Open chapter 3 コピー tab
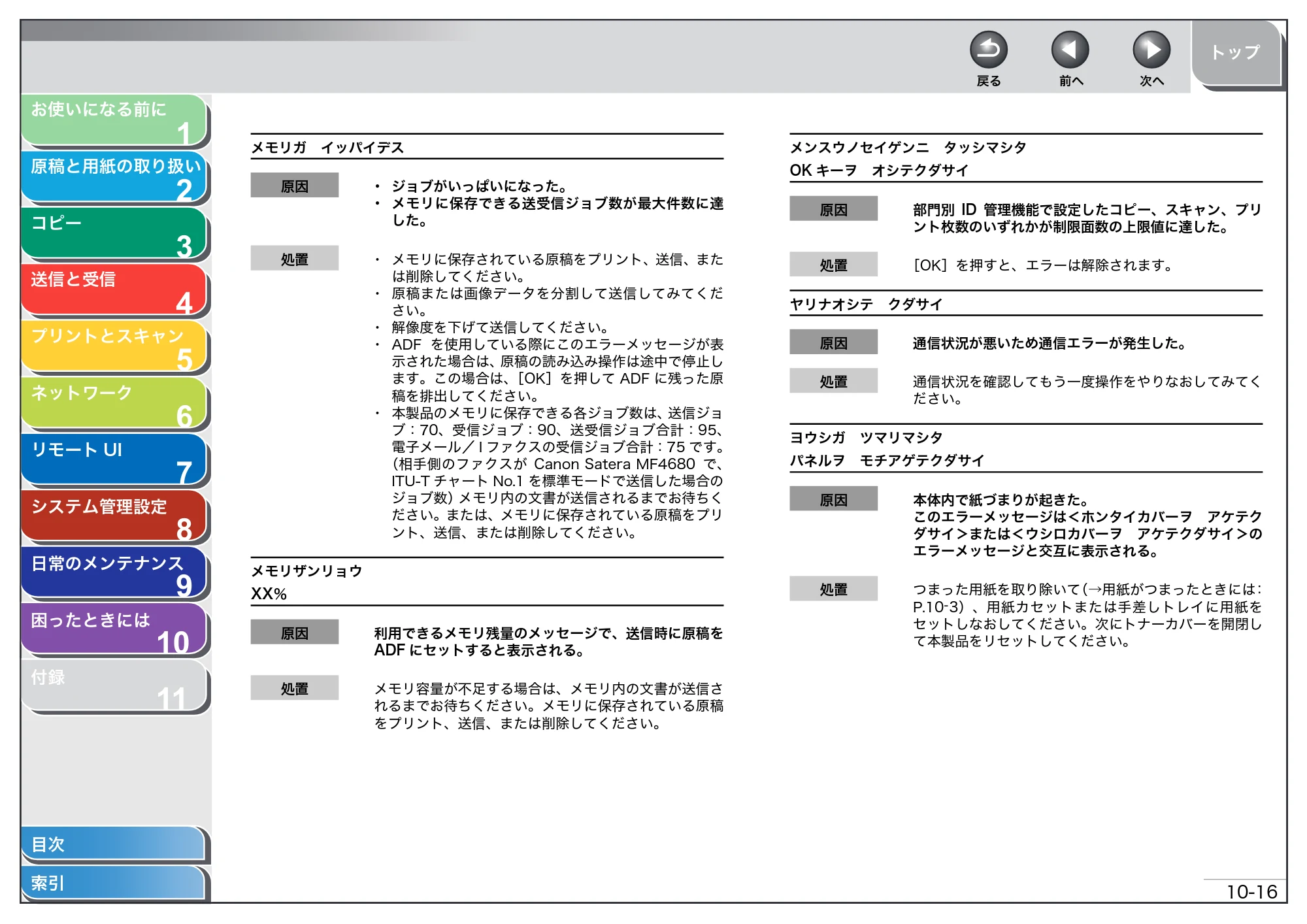The height and width of the screenshot is (924, 1307). [x=114, y=233]
